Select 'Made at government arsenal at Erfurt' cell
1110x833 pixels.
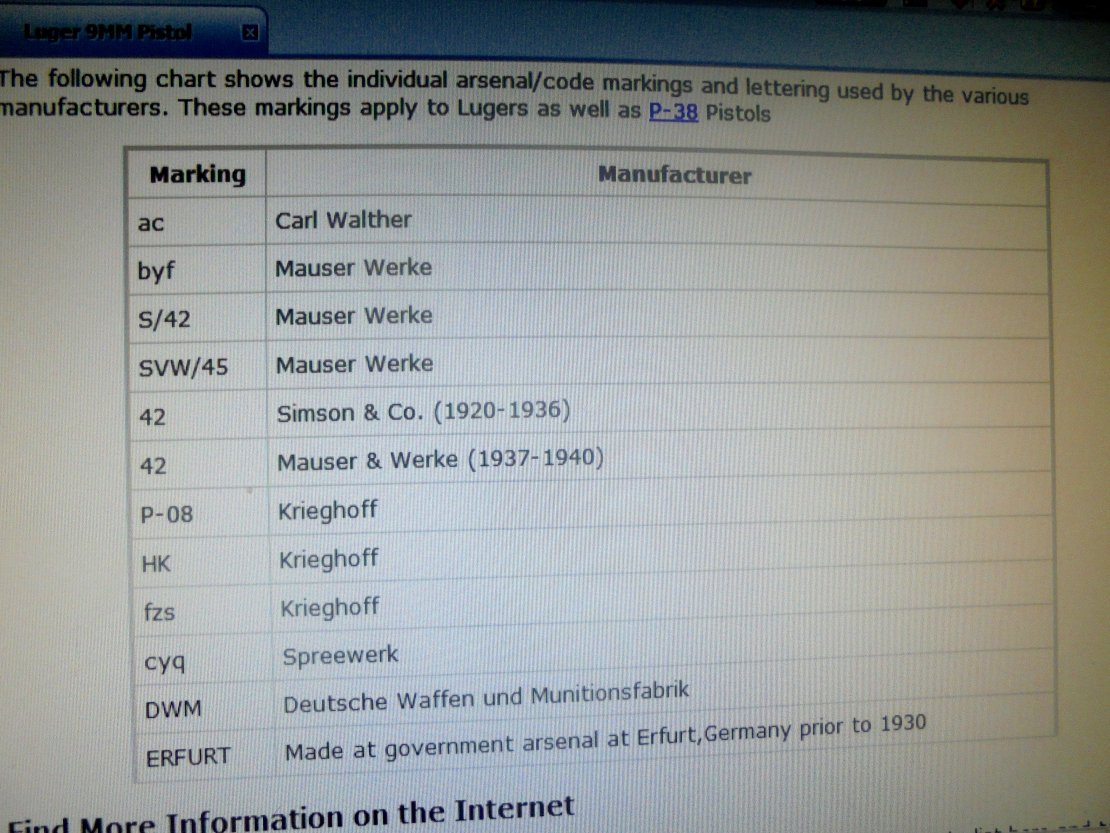coord(665,738)
